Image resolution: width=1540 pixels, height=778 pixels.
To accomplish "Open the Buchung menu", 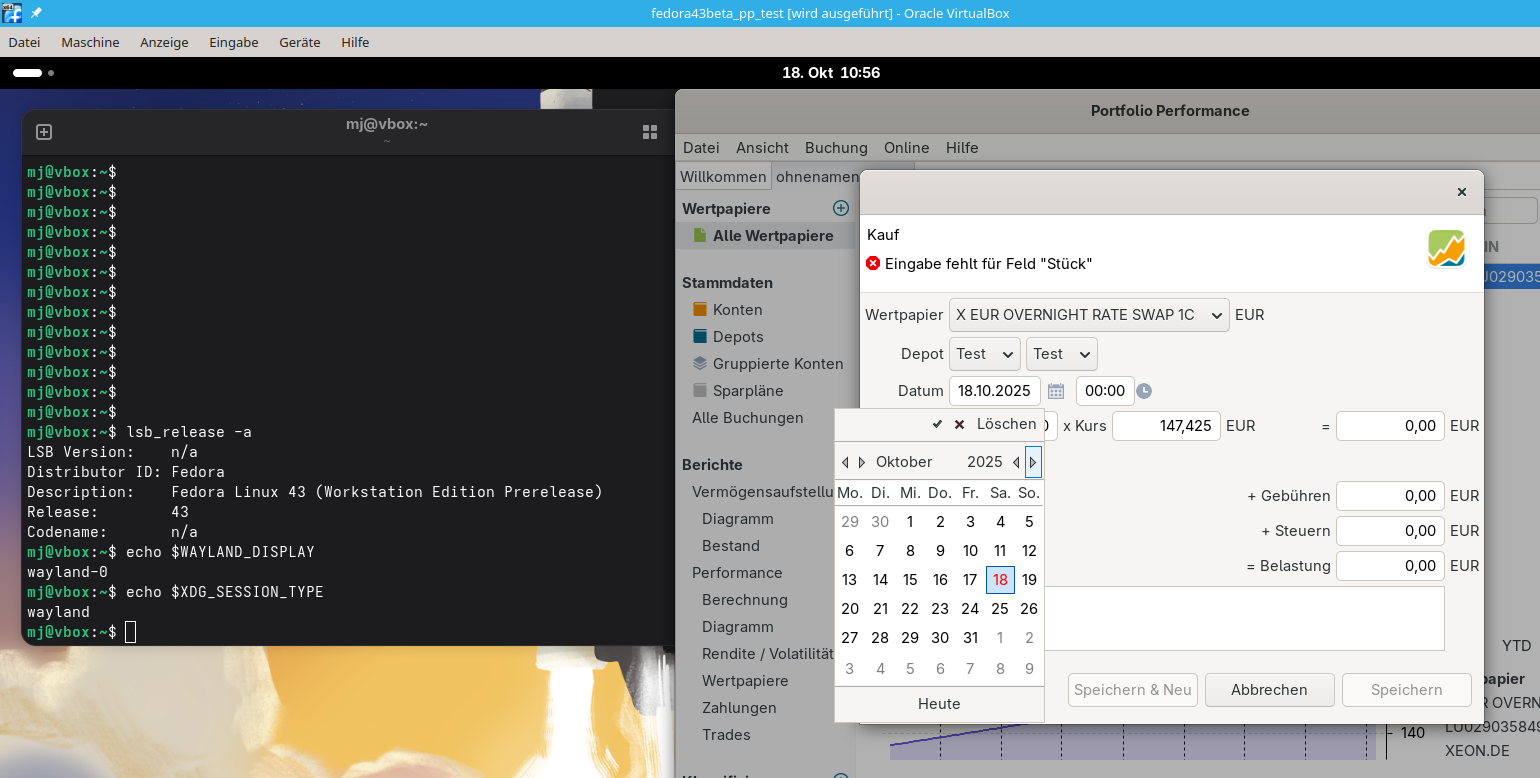I will tap(836, 147).
